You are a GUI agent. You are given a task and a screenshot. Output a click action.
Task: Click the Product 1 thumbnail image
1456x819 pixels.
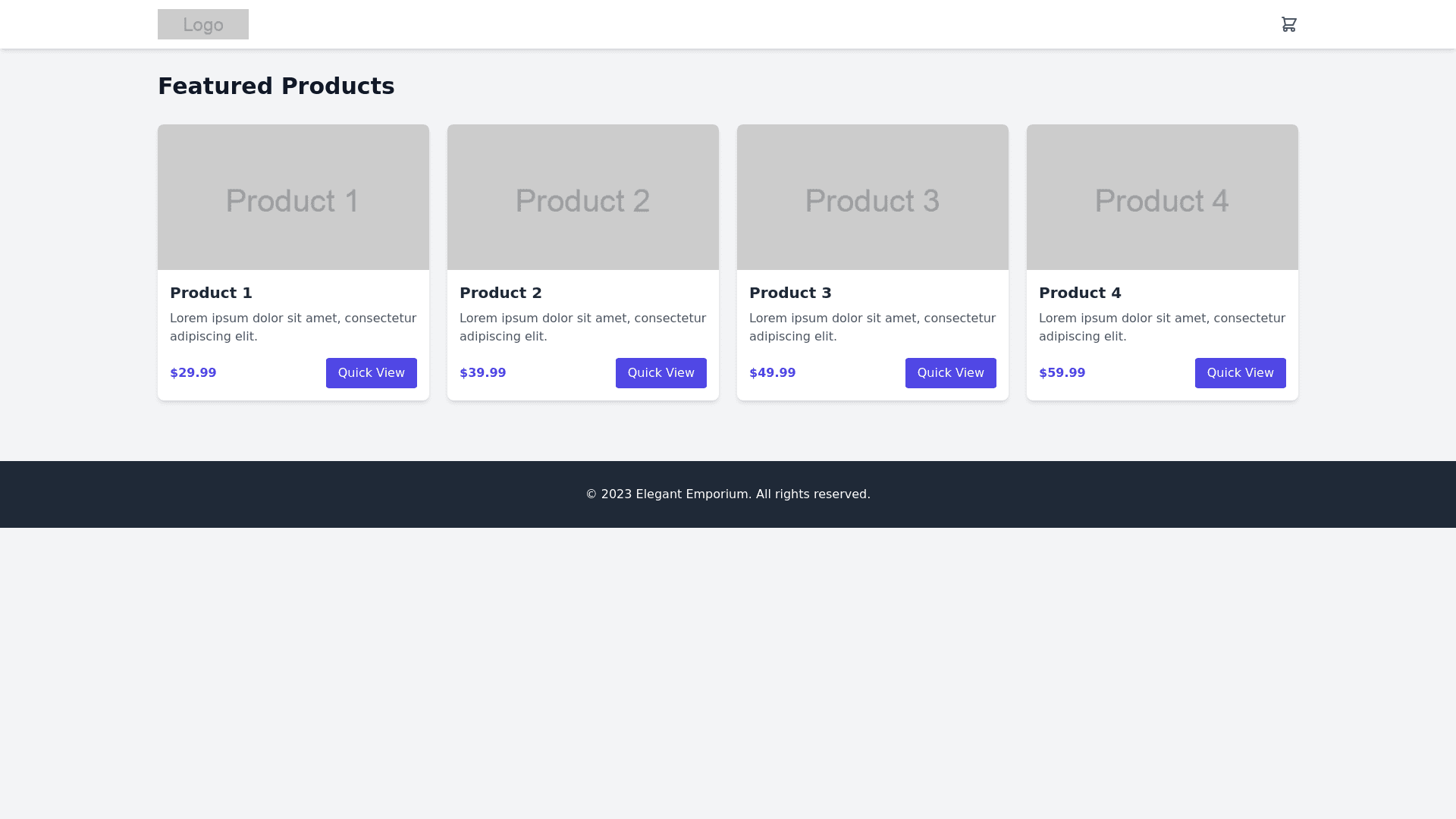coord(293,197)
